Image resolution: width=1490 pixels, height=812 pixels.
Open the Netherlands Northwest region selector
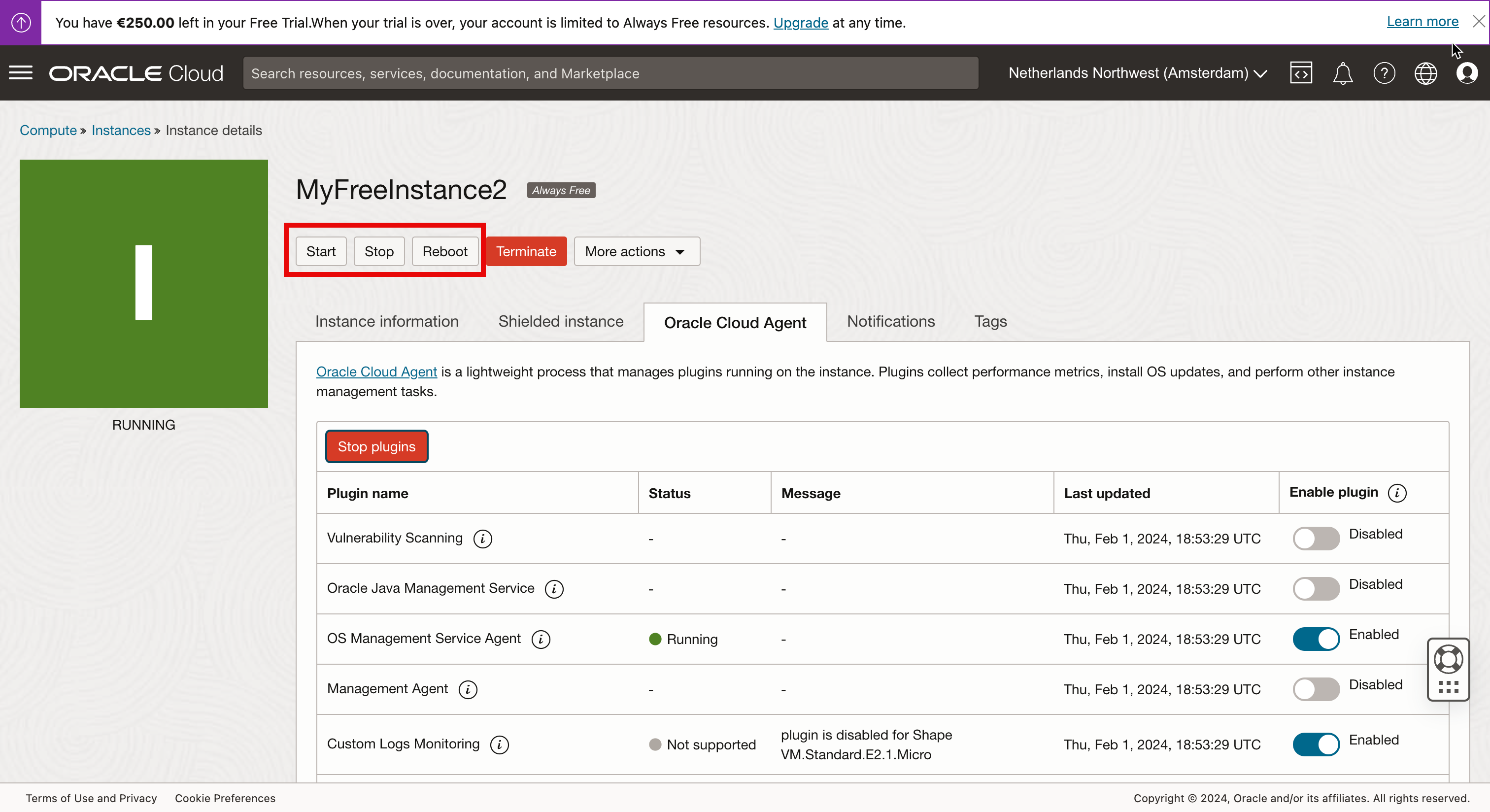pyautogui.click(x=1138, y=73)
